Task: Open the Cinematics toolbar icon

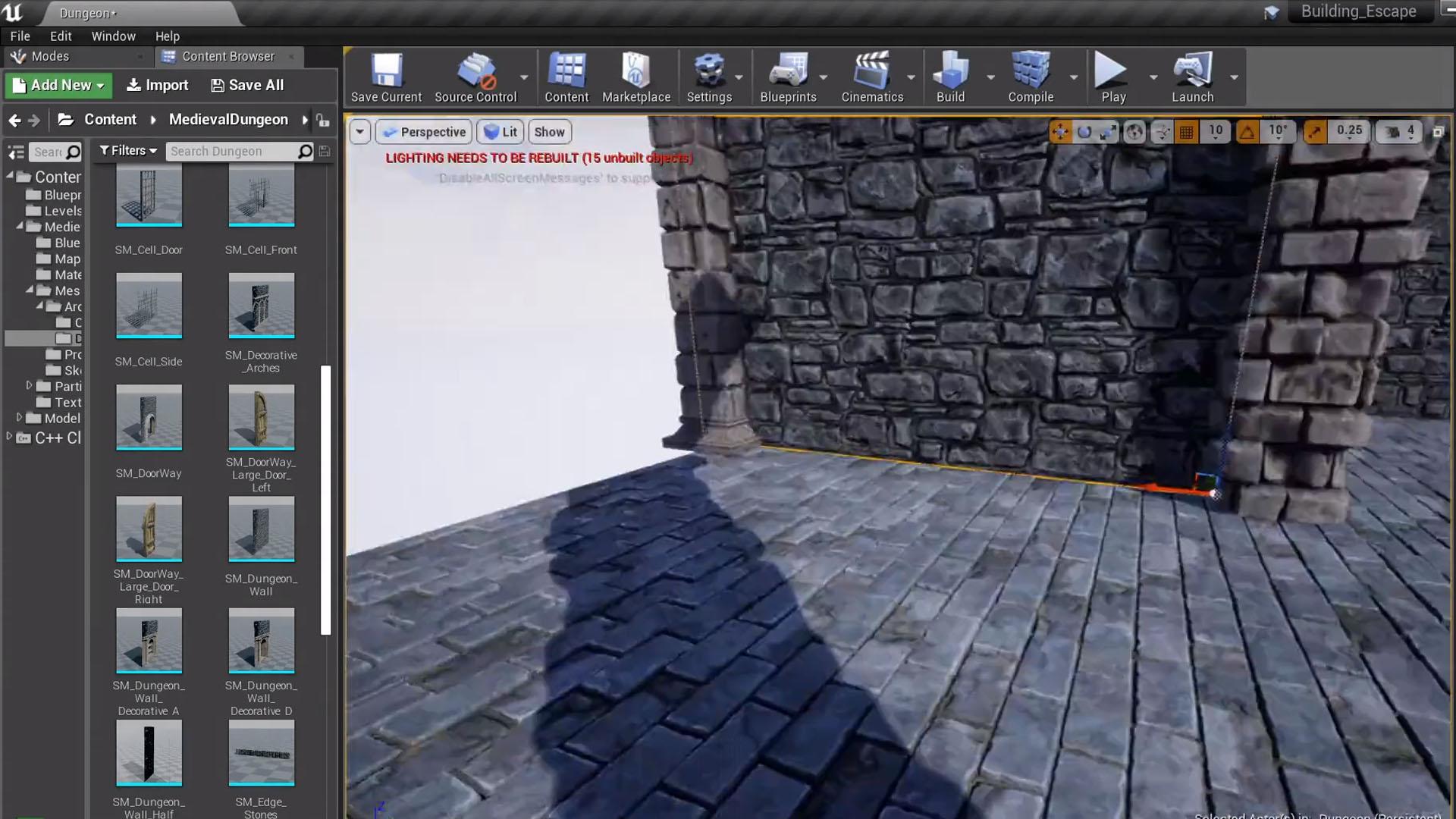Action: (872, 77)
